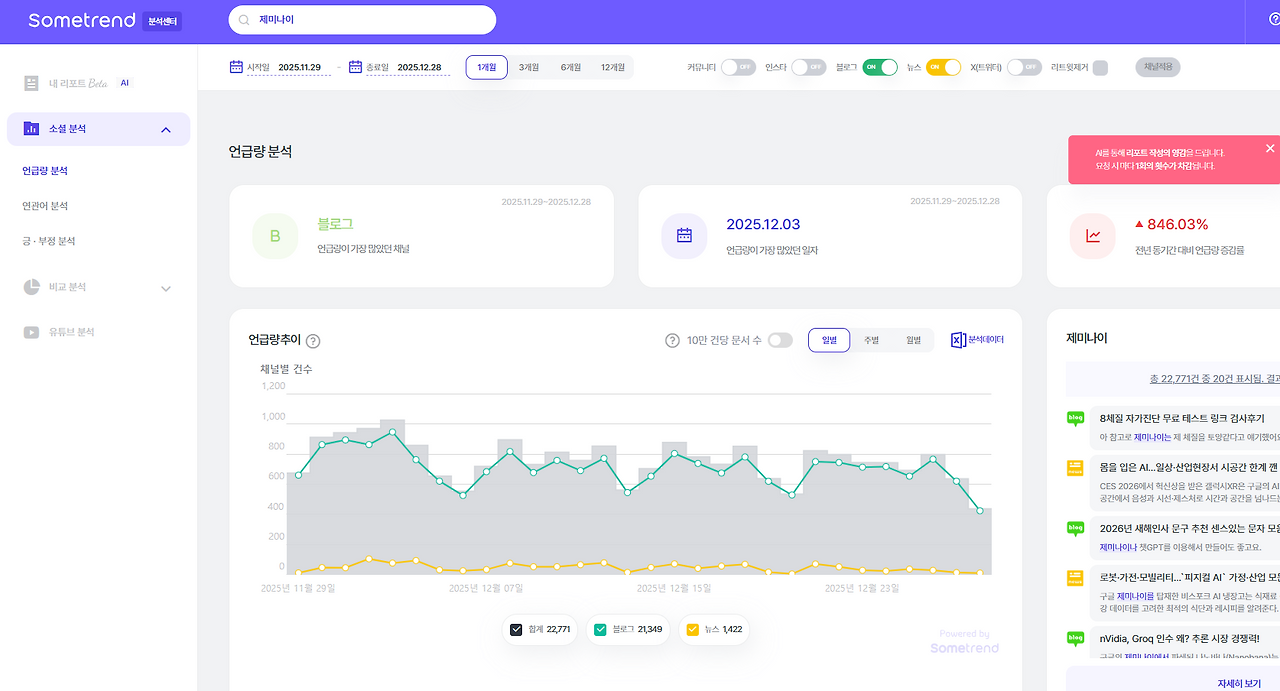Click news icon of 몸을 입은 AI article
The width and height of the screenshot is (1280, 691).
(x=1076, y=468)
